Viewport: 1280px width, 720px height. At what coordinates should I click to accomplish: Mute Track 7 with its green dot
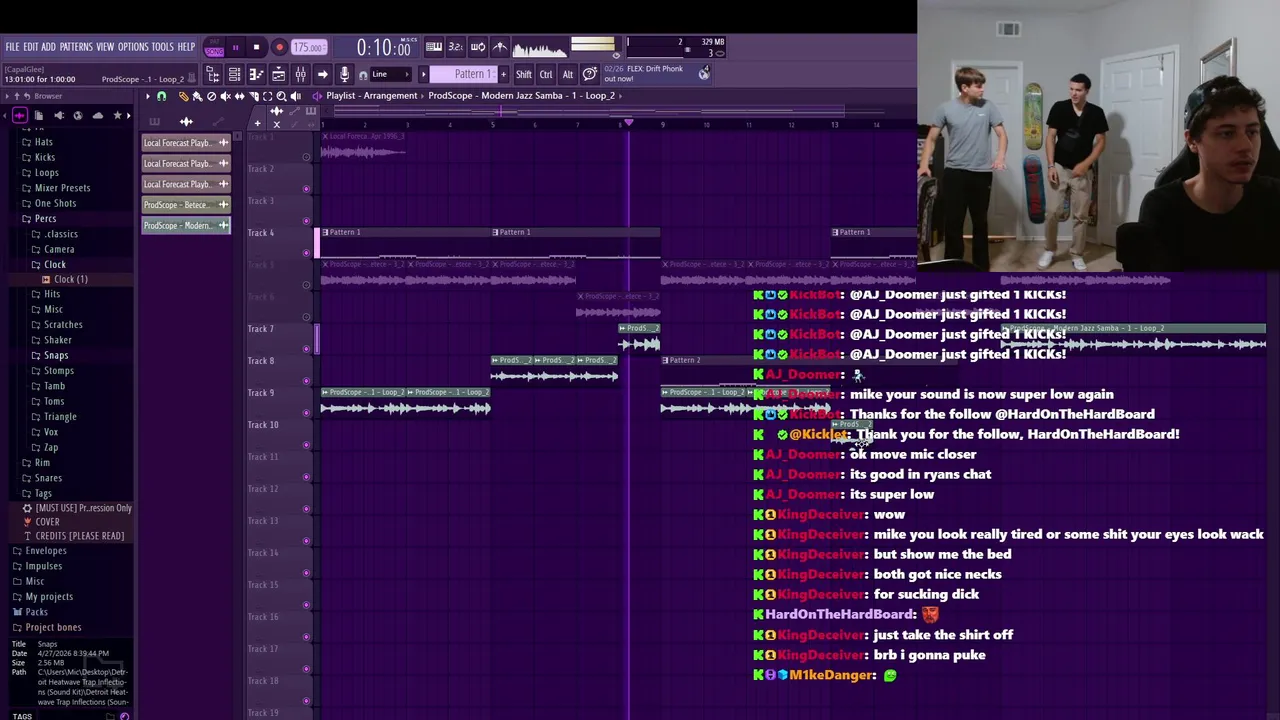tap(306, 349)
